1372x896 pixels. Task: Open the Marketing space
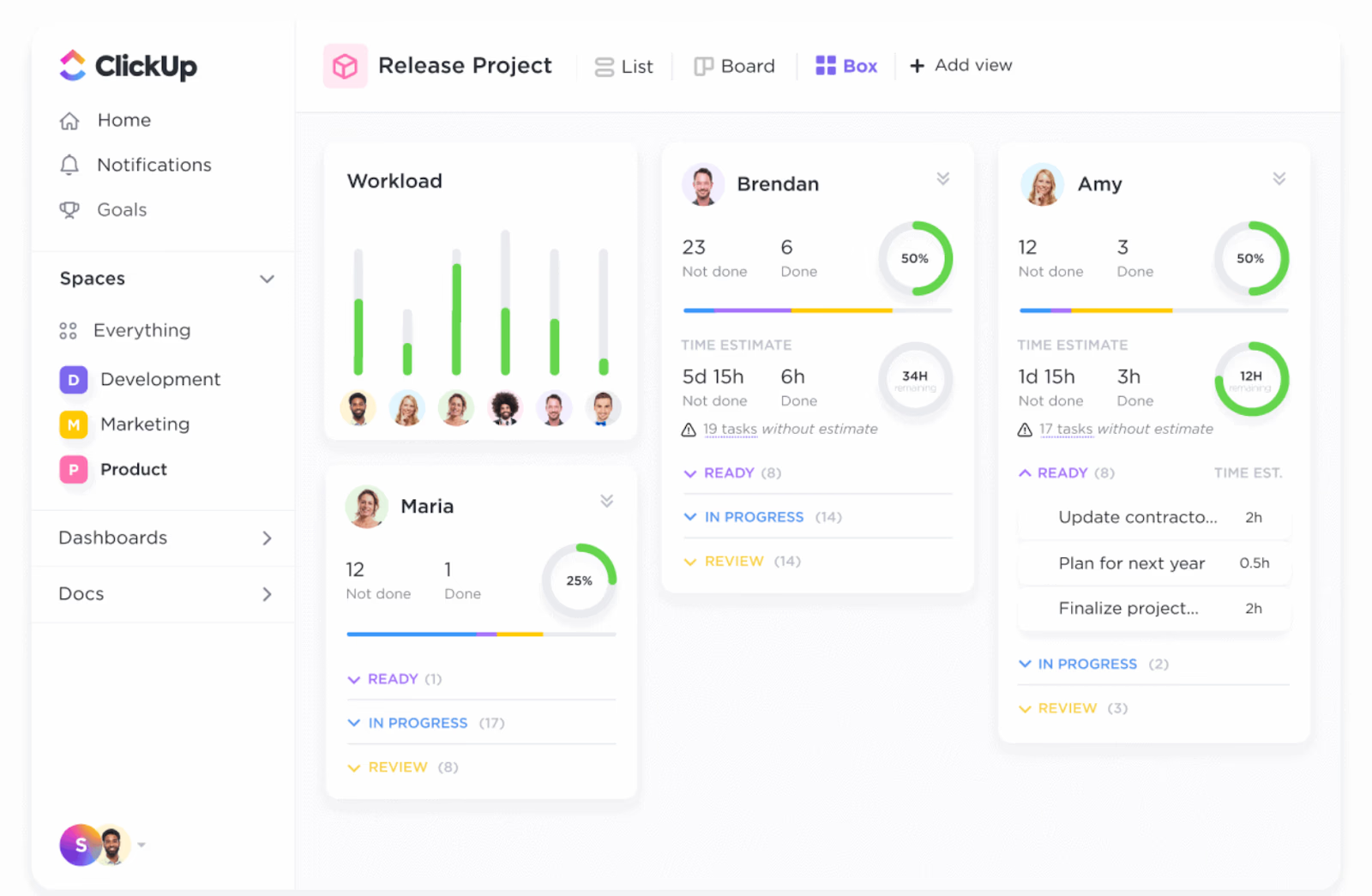(x=124, y=424)
